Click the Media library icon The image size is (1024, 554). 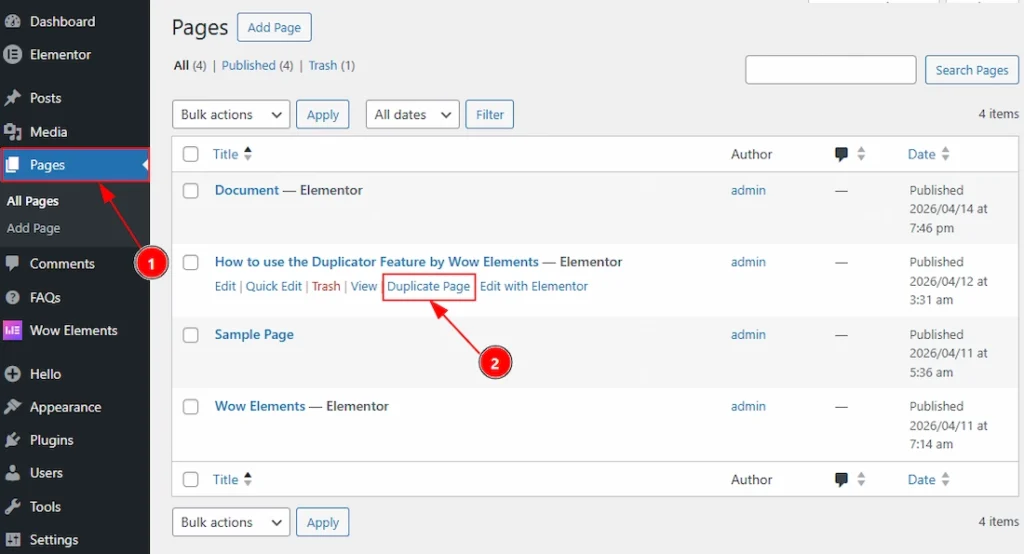12,132
